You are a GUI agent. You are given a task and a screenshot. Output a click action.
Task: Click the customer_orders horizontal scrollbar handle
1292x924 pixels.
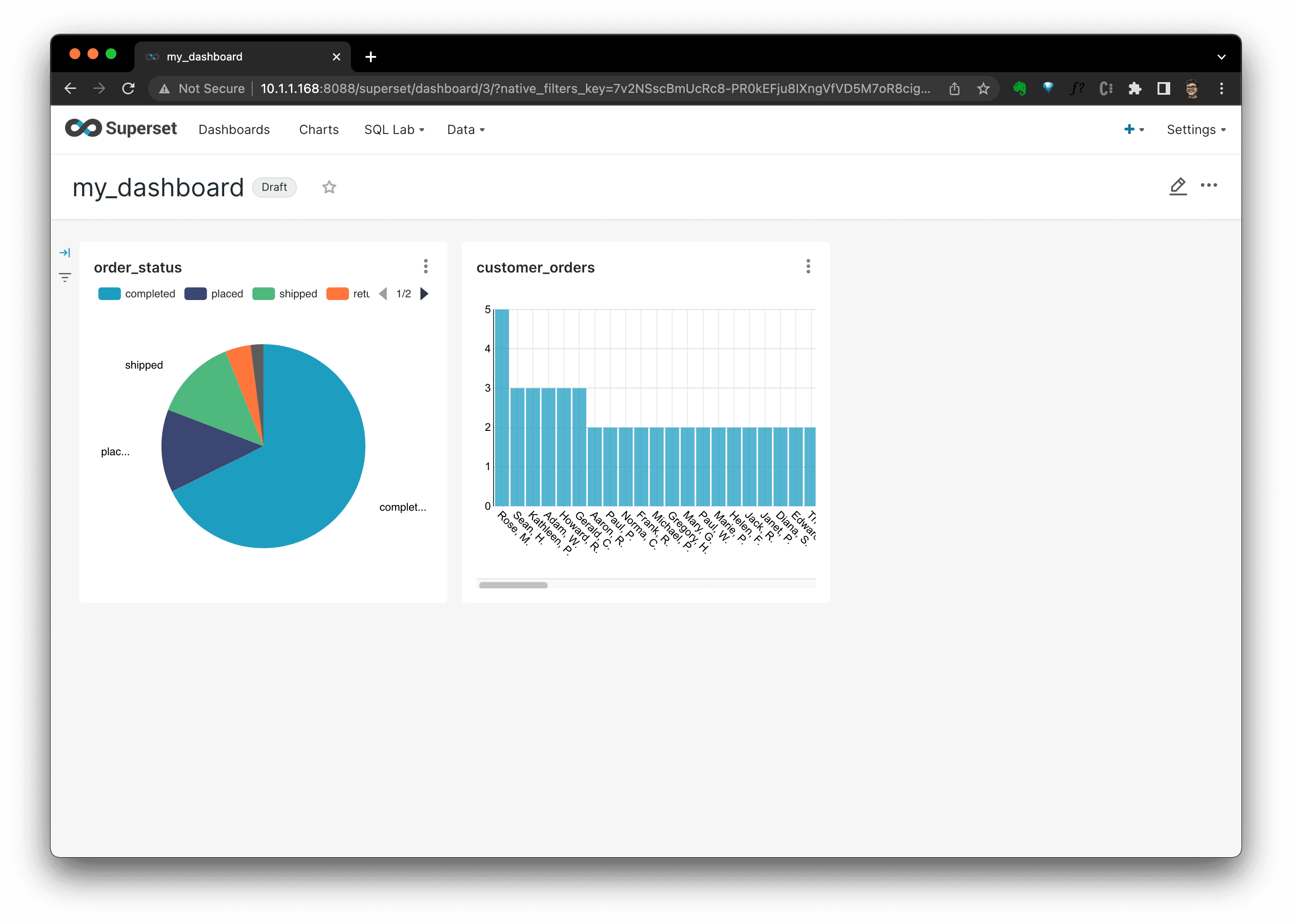512,585
